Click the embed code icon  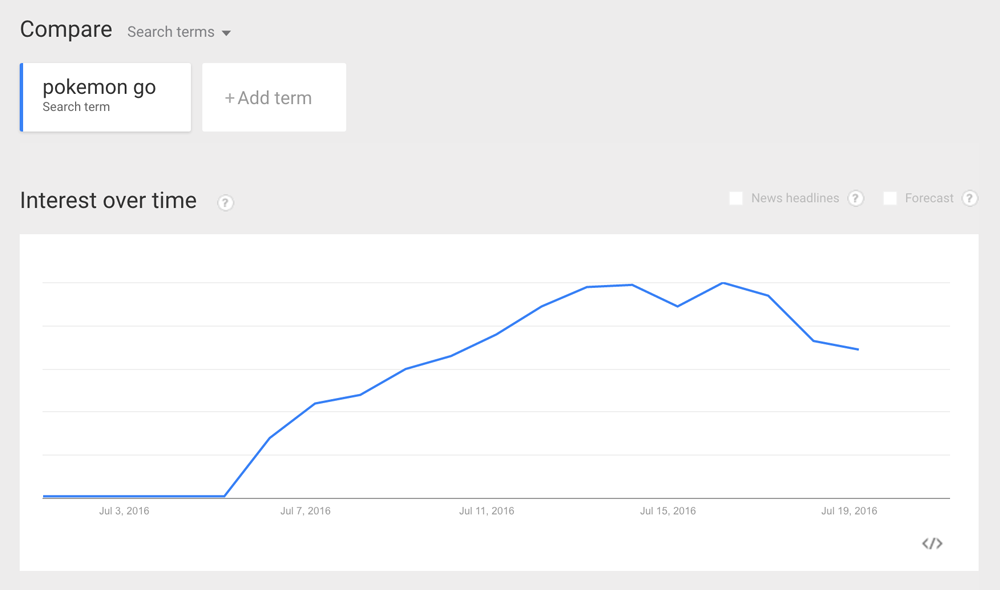pos(932,543)
